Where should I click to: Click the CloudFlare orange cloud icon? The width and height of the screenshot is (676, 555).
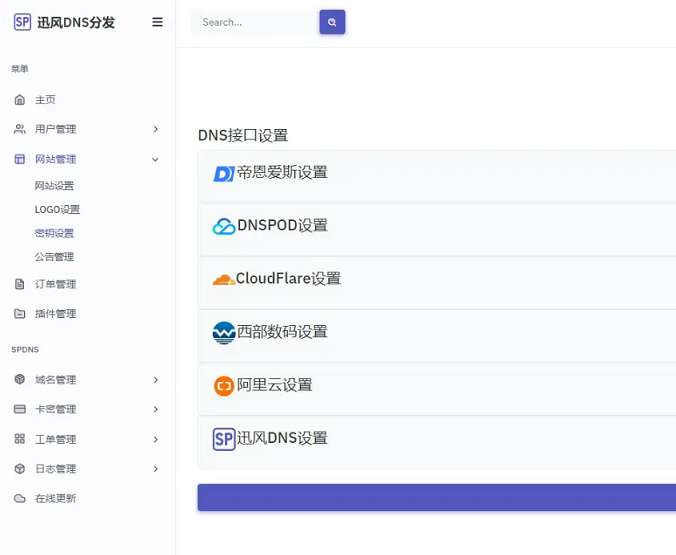click(x=223, y=280)
